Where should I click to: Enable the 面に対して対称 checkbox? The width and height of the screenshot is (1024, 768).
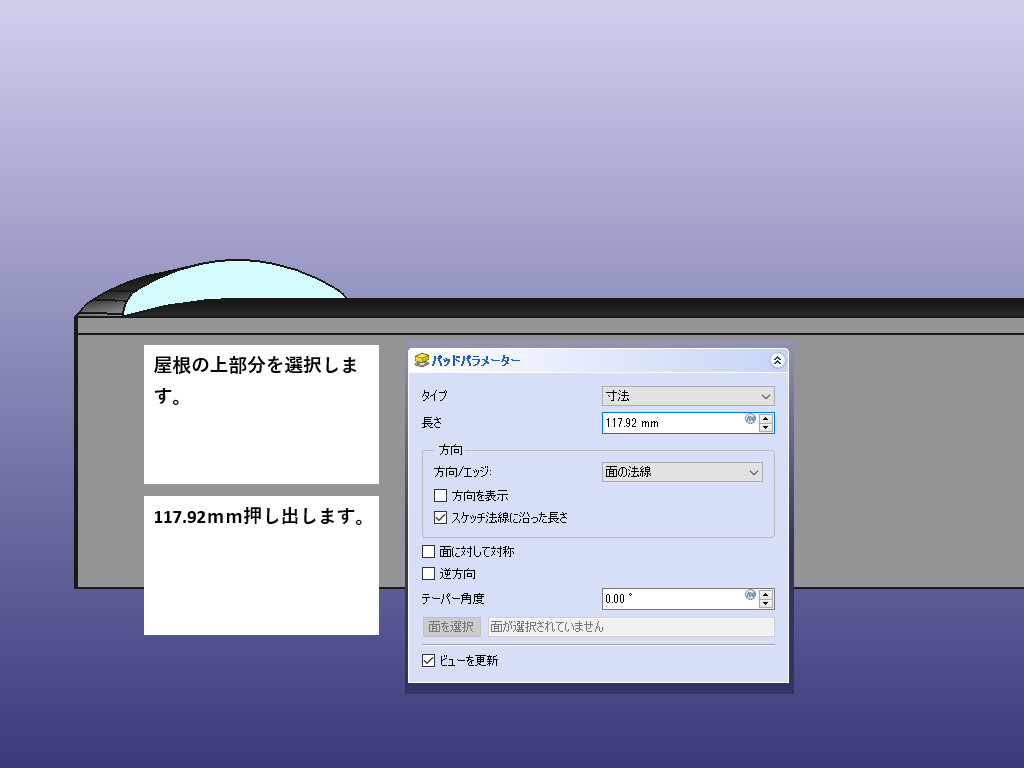point(429,552)
